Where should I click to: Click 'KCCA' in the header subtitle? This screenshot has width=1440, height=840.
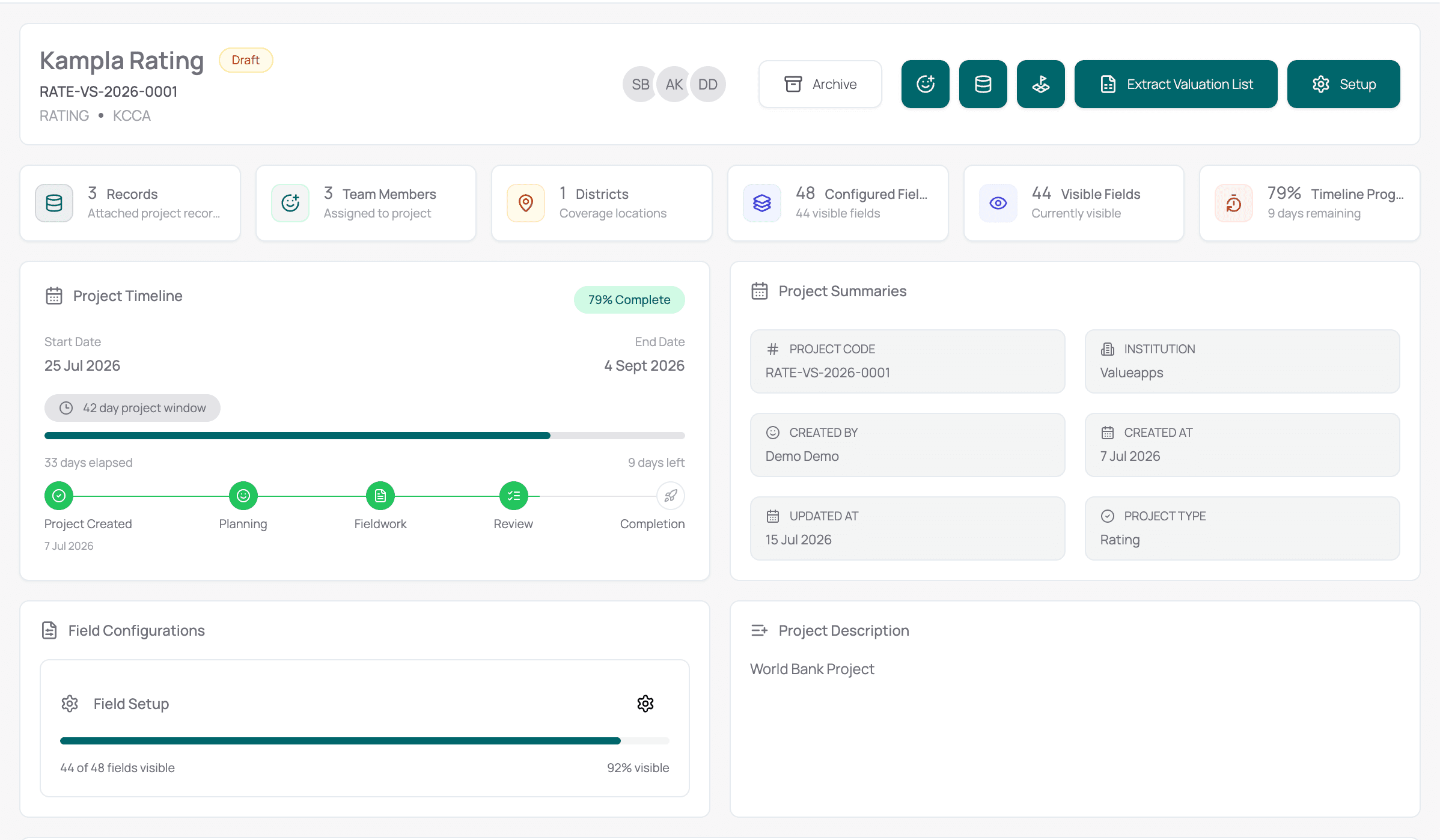click(132, 116)
